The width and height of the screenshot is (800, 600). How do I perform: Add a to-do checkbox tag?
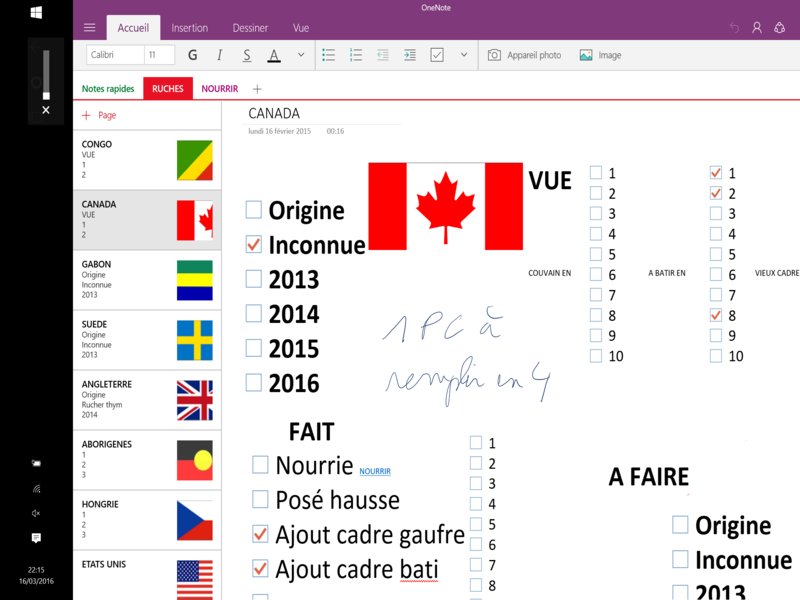coord(437,55)
